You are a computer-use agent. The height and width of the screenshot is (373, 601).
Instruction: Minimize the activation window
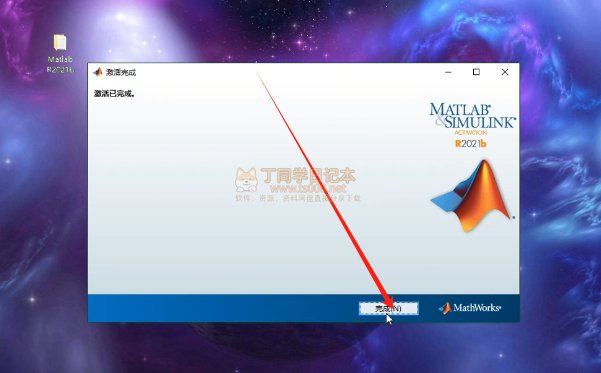tap(448, 72)
